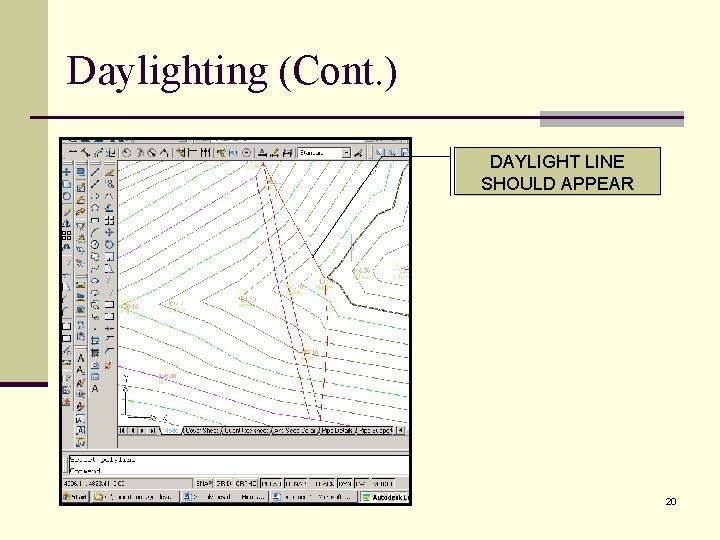Pick the Rotate modify tool
The height and width of the screenshot is (540, 720).
click(x=109, y=244)
